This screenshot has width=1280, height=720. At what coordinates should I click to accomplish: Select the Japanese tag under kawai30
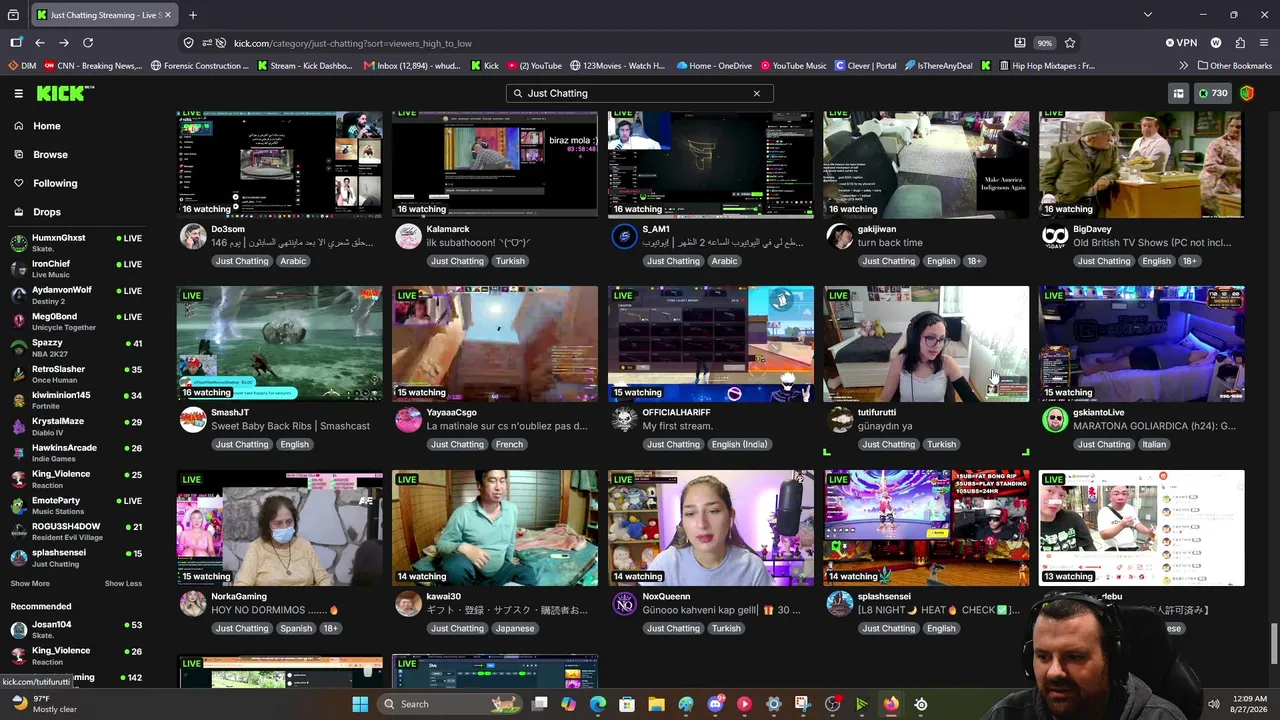(515, 629)
